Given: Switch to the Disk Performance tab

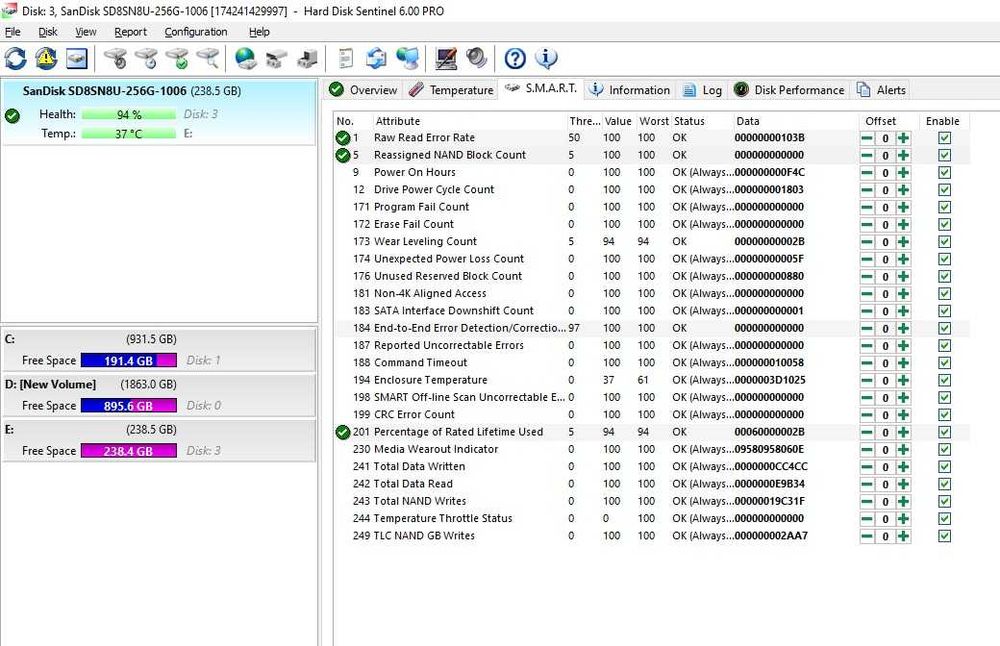Looking at the screenshot, I should (790, 90).
